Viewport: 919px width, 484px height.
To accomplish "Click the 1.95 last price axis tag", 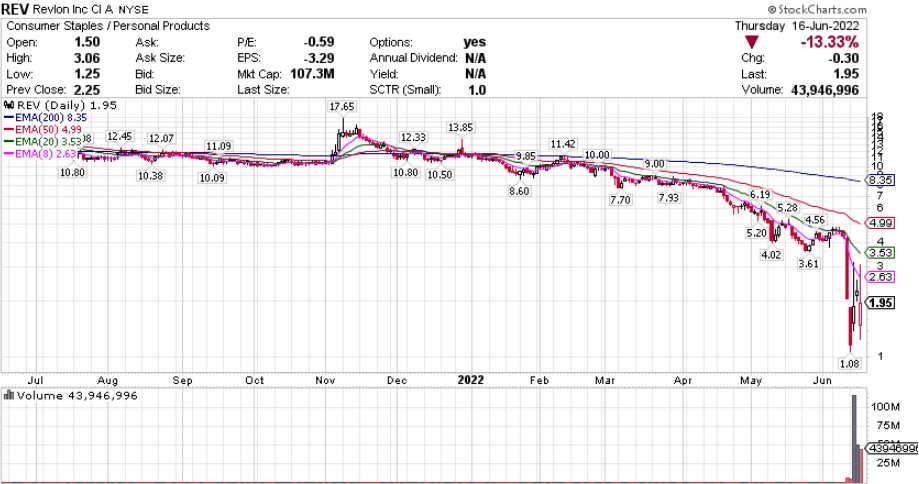I will click(x=881, y=303).
